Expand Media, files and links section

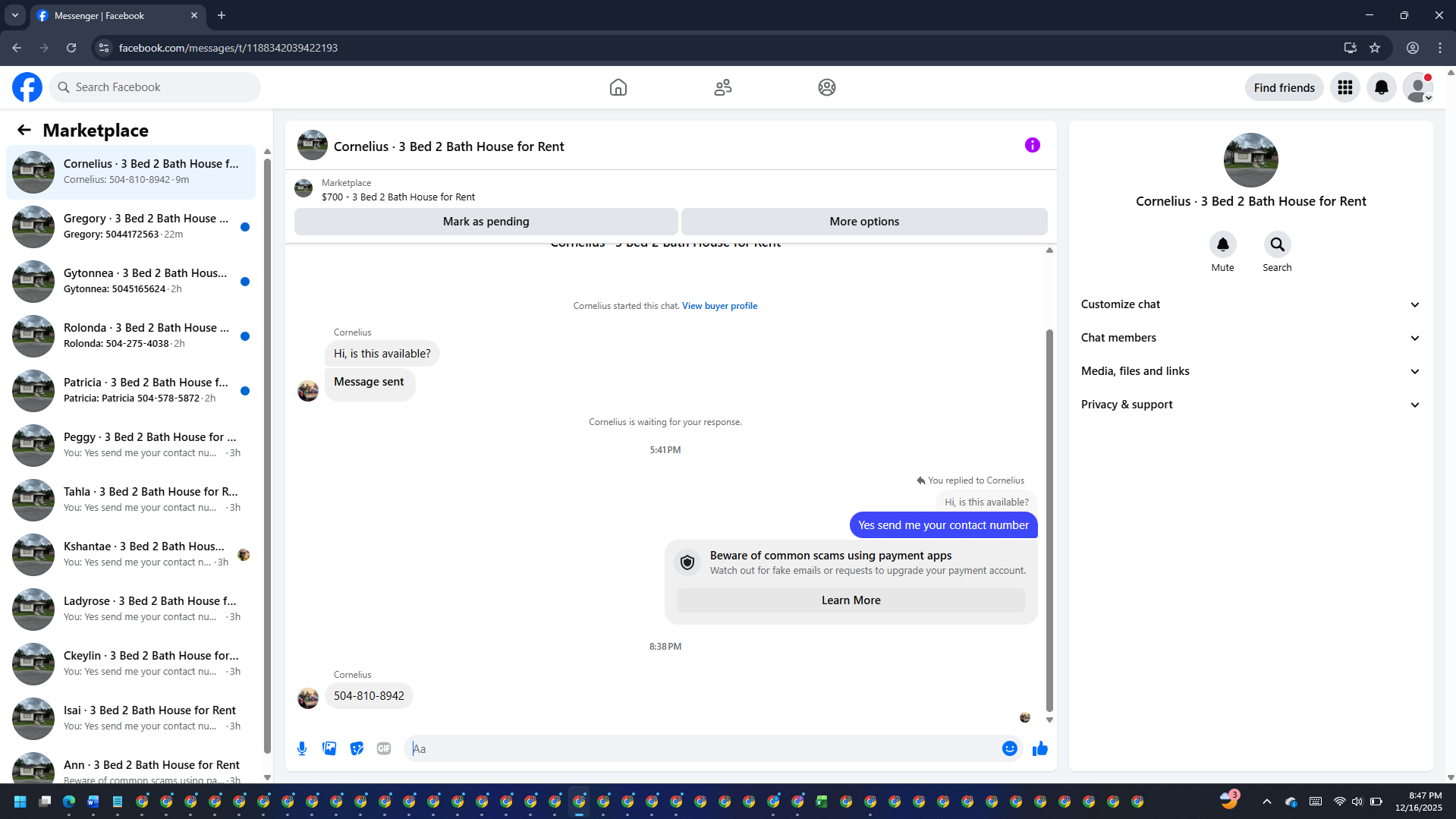click(1250, 371)
